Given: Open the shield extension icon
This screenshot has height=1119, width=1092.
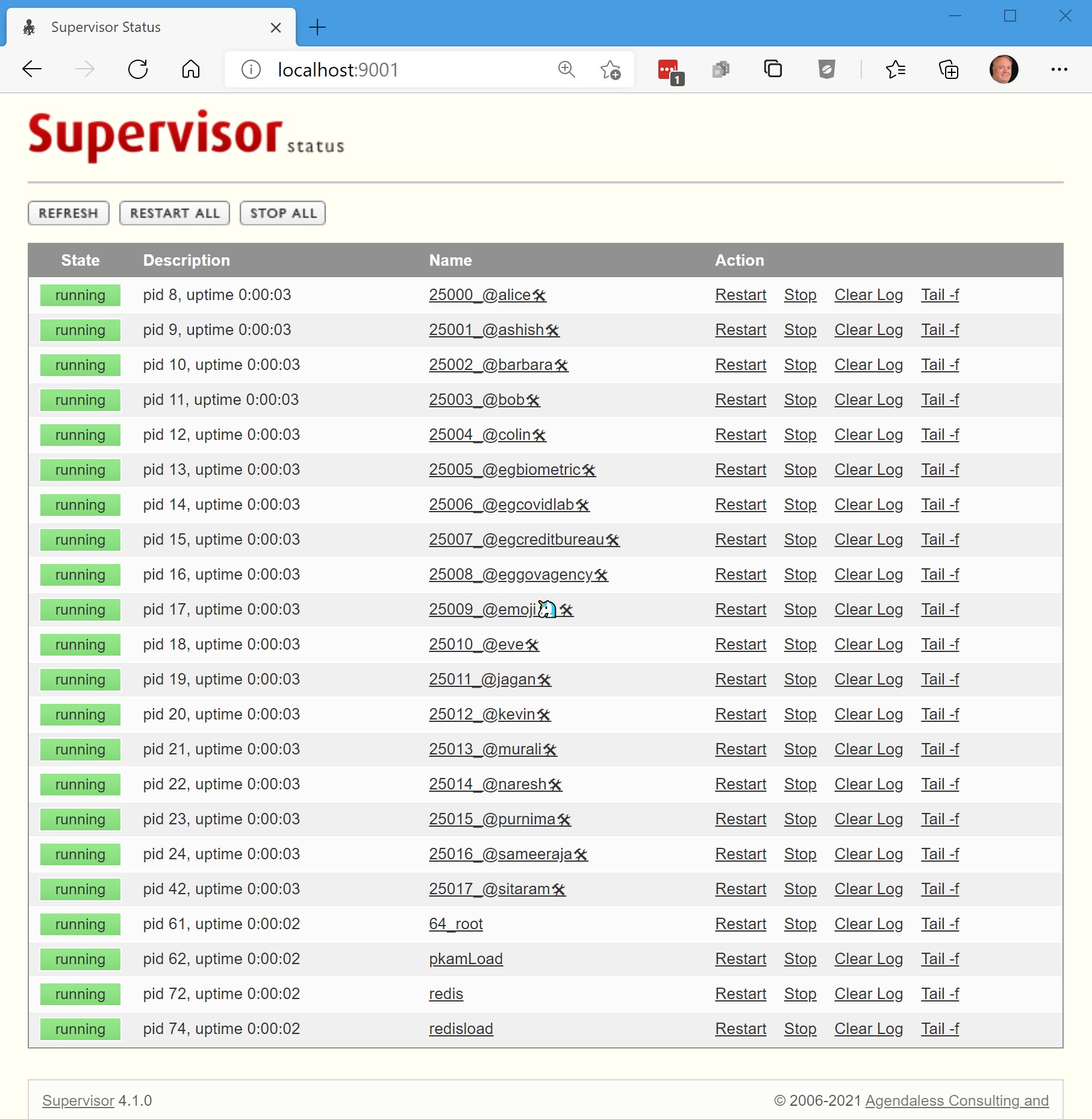Looking at the screenshot, I should [827, 70].
